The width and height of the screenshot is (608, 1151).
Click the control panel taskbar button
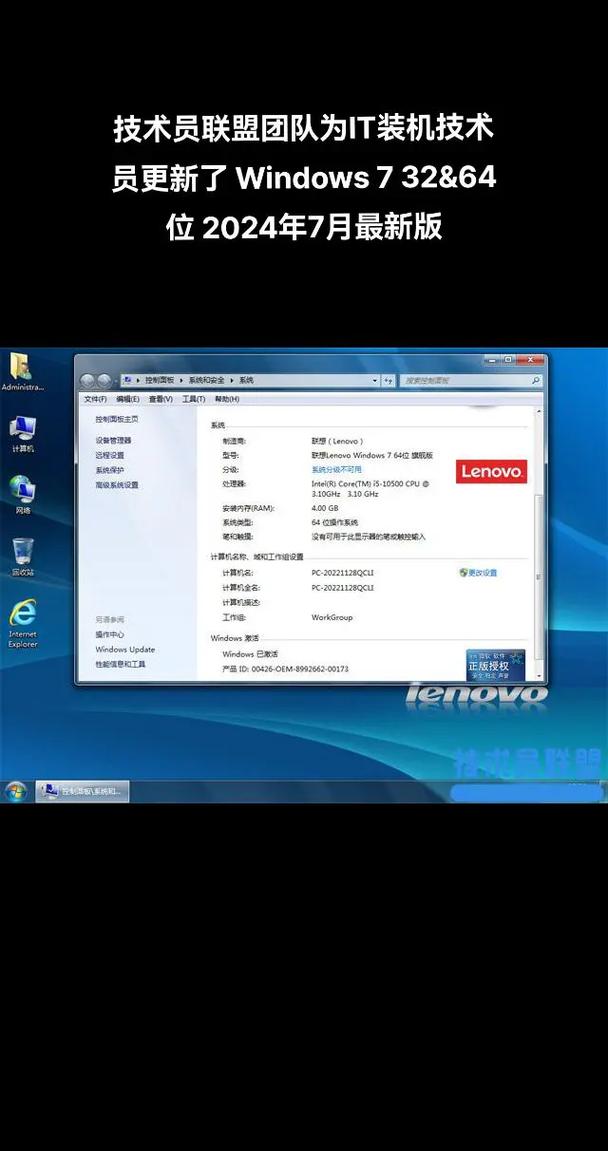tap(83, 791)
